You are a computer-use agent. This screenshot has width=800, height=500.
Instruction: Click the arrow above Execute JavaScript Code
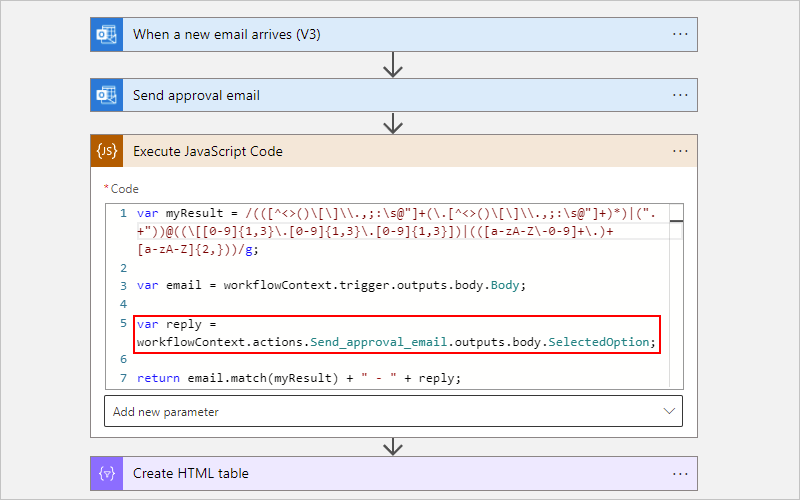click(x=393, y=123)
